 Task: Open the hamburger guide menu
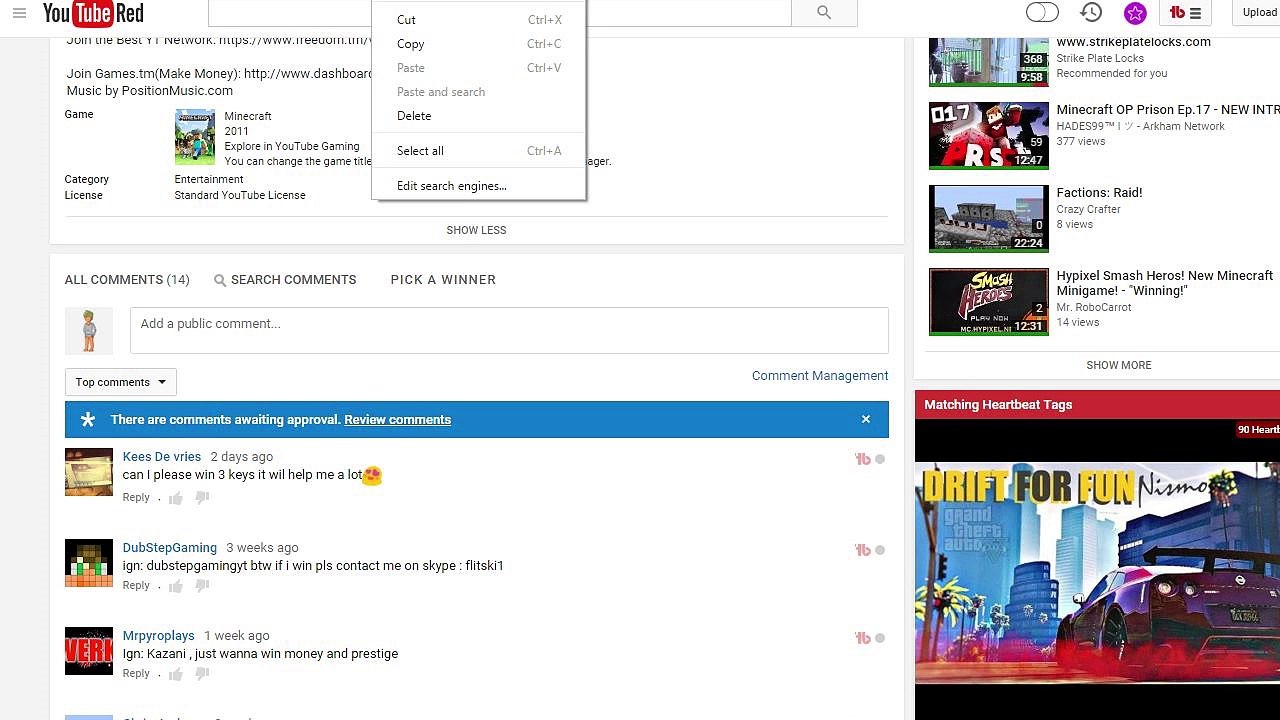pyautogui.click(x=20, y=13)
